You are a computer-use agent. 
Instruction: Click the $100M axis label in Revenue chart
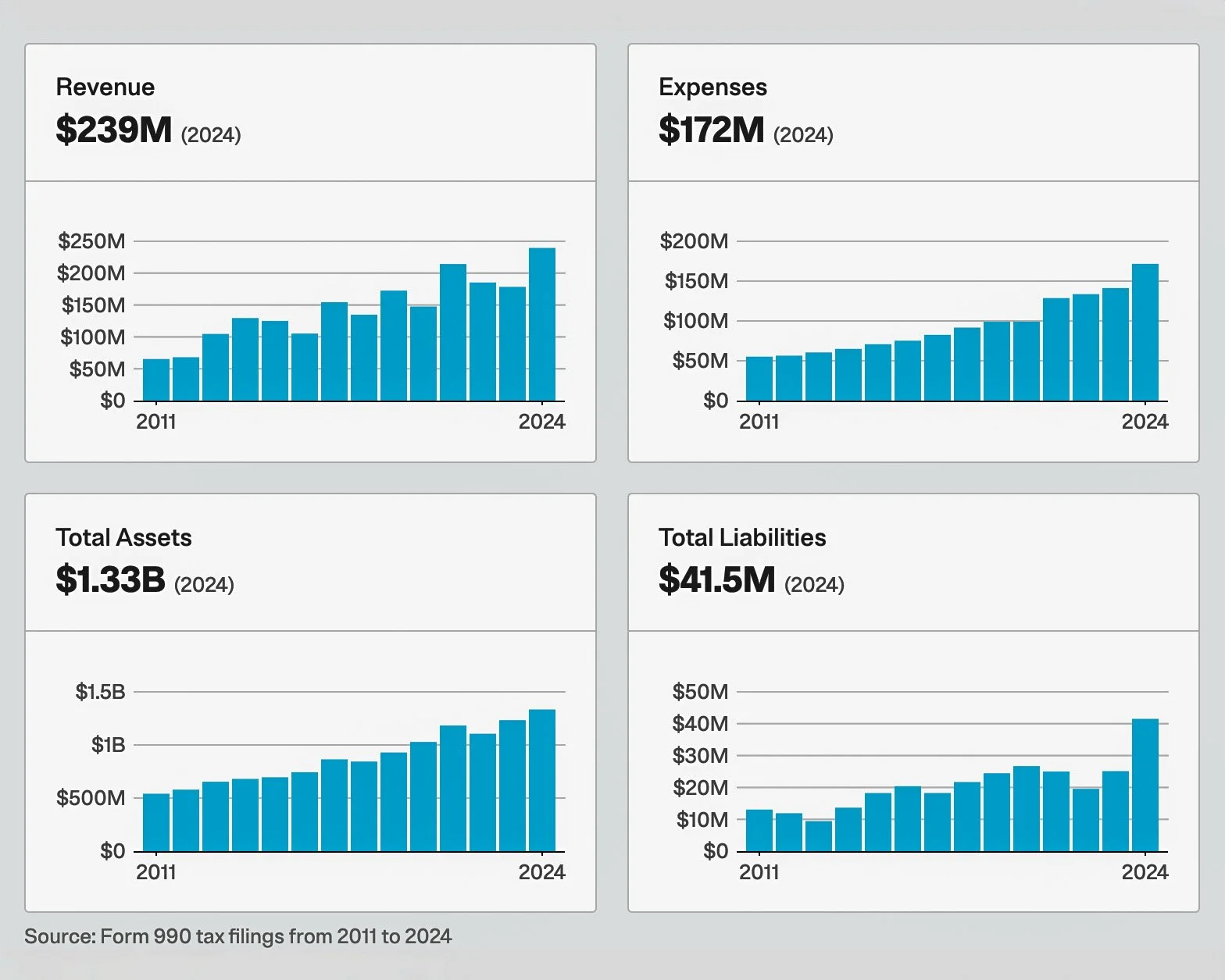point(92,337)
